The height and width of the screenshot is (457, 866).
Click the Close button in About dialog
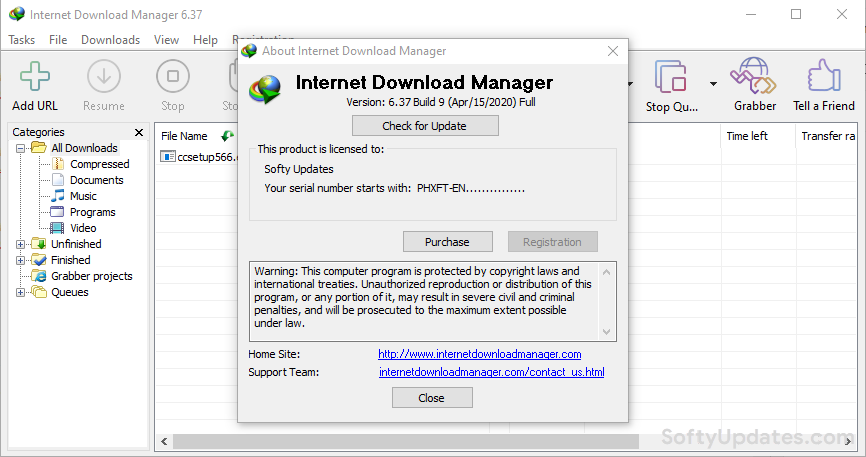point(432,397)
